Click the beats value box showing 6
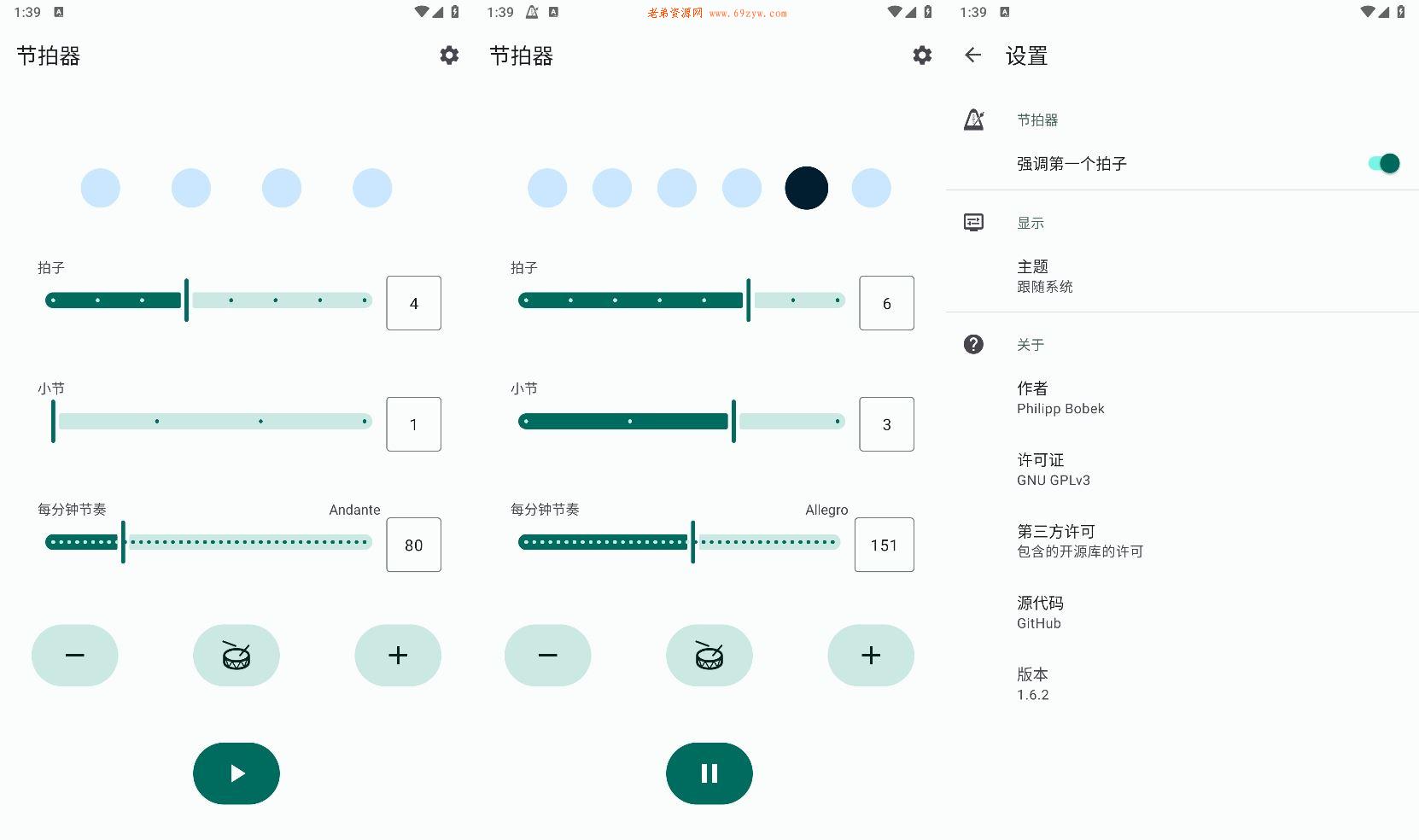Viewport: 1419px width, 840px height. [x=886, y=303]
